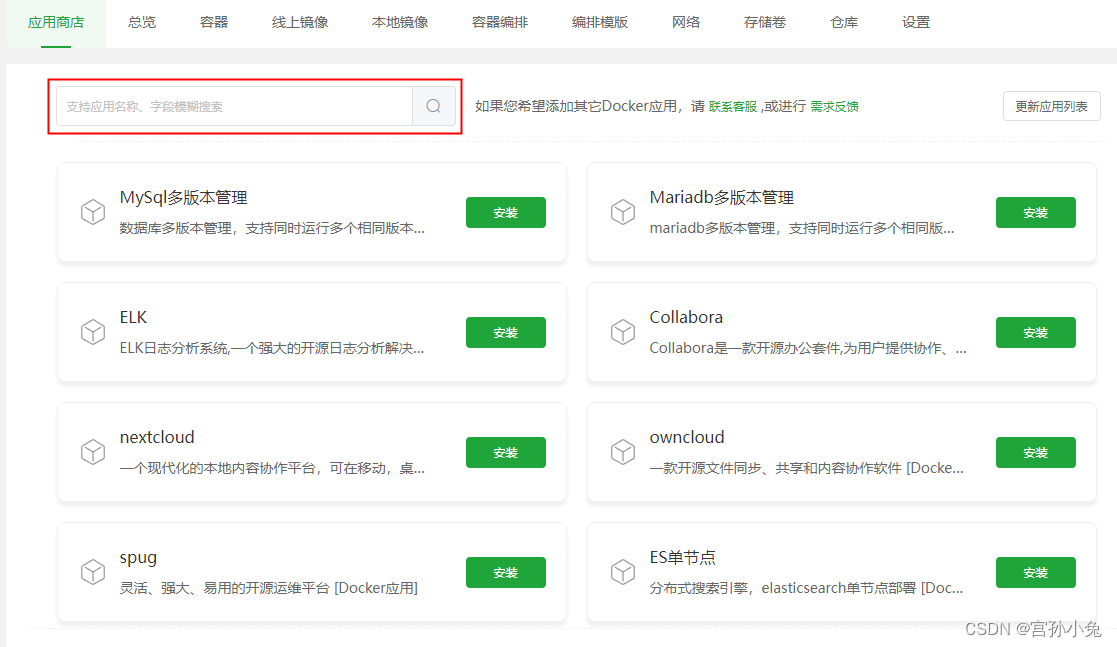Open the 设置 tab
Screen dimensions: 1117x647
(915, 23)
